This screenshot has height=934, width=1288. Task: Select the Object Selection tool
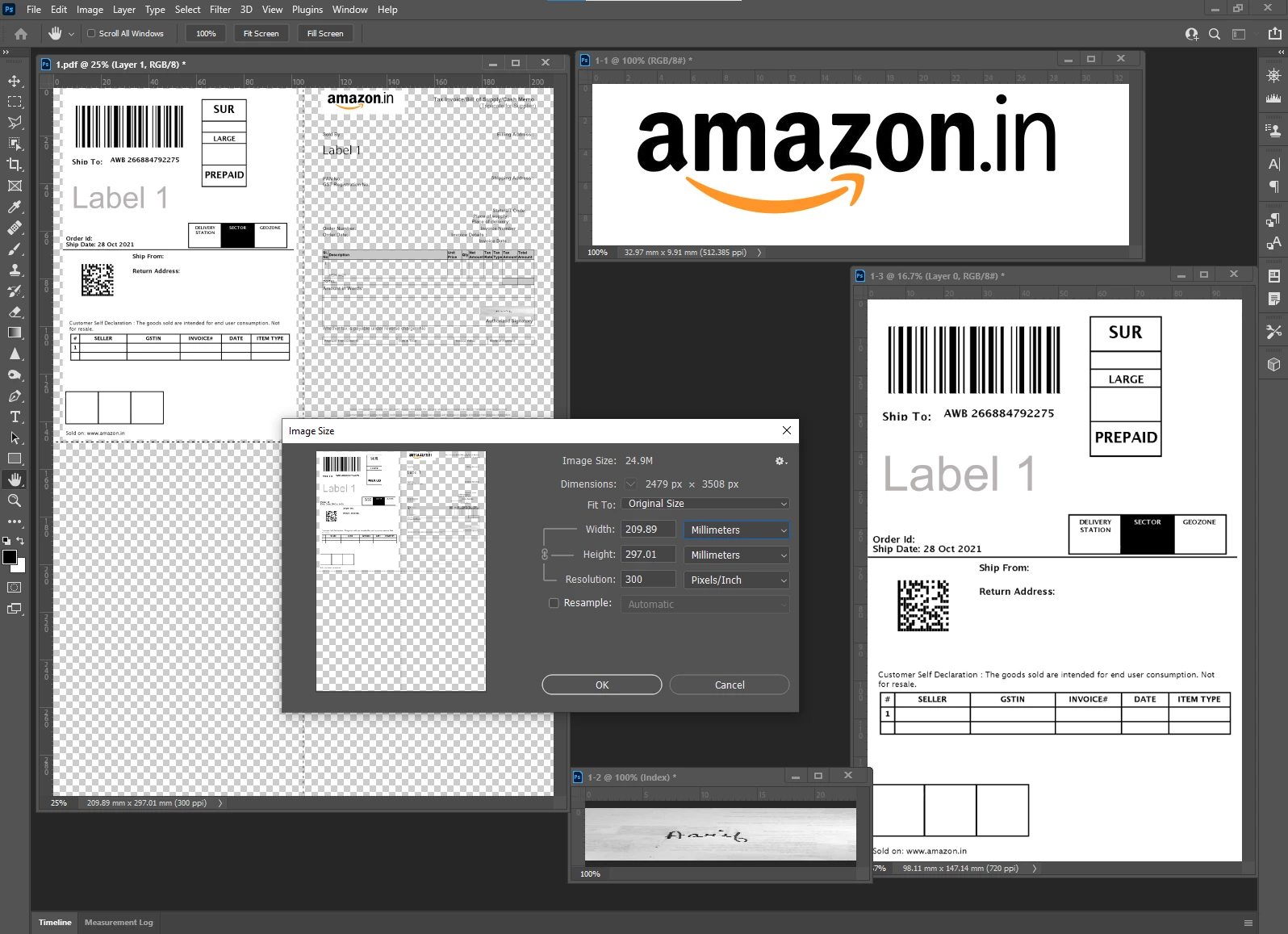coord(15,144)
